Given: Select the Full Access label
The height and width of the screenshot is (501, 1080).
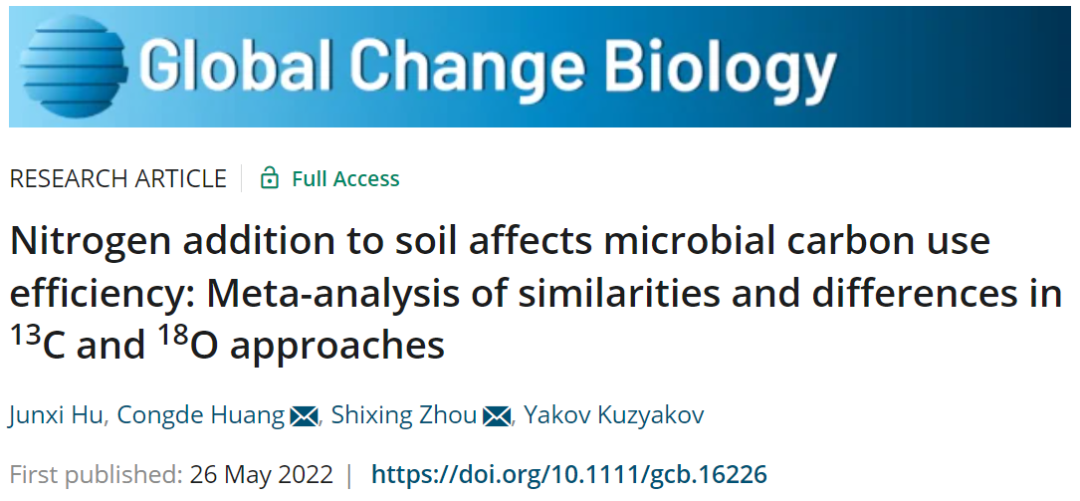Looking at the screenshot, I should 346,179.
